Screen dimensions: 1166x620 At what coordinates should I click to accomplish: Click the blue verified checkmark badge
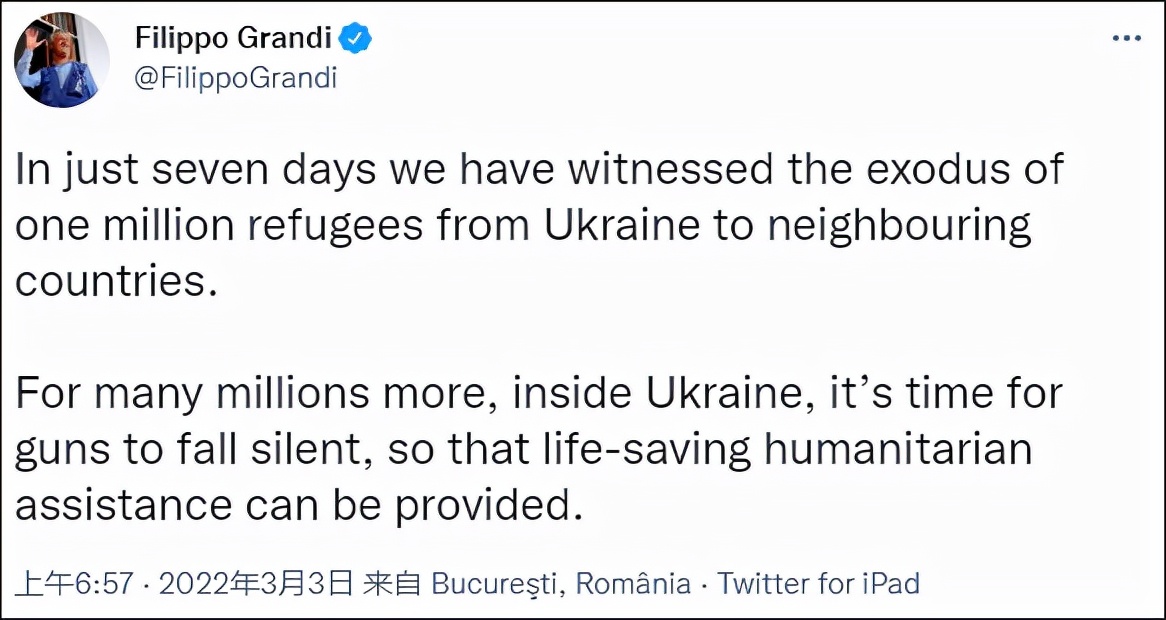tap(356, 40)
